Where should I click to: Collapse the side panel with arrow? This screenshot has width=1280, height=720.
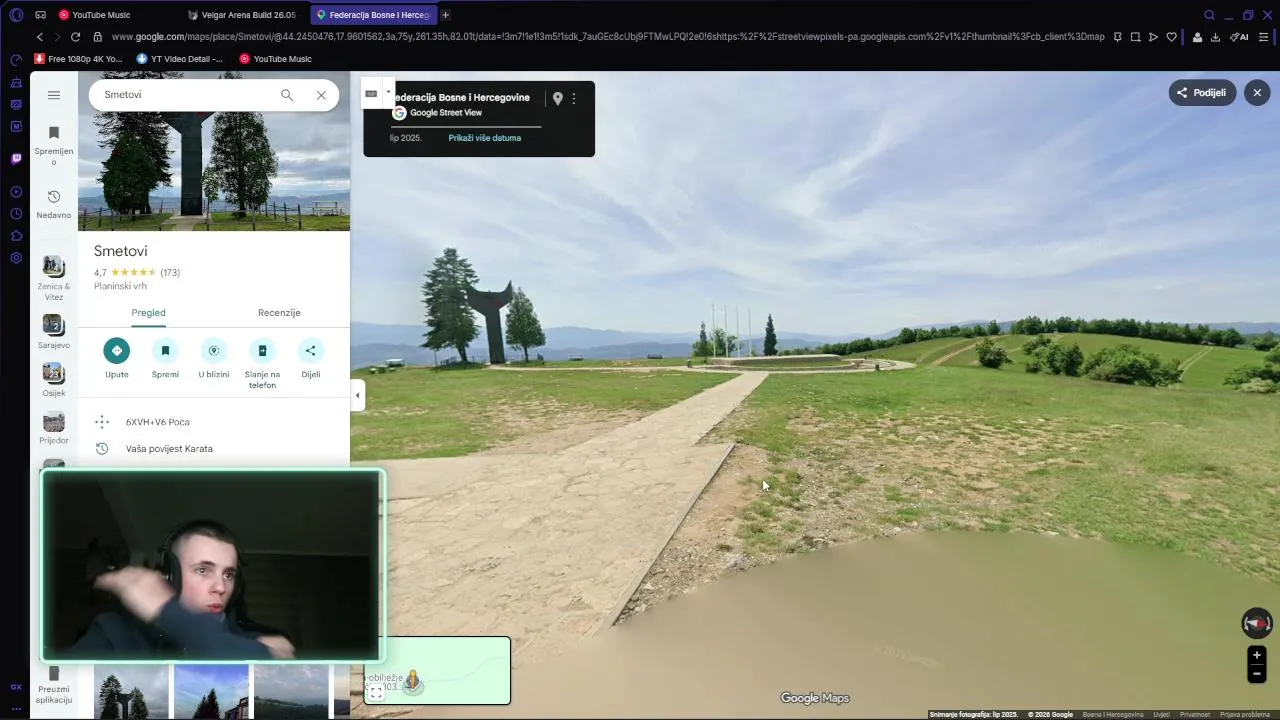[357, 395]
